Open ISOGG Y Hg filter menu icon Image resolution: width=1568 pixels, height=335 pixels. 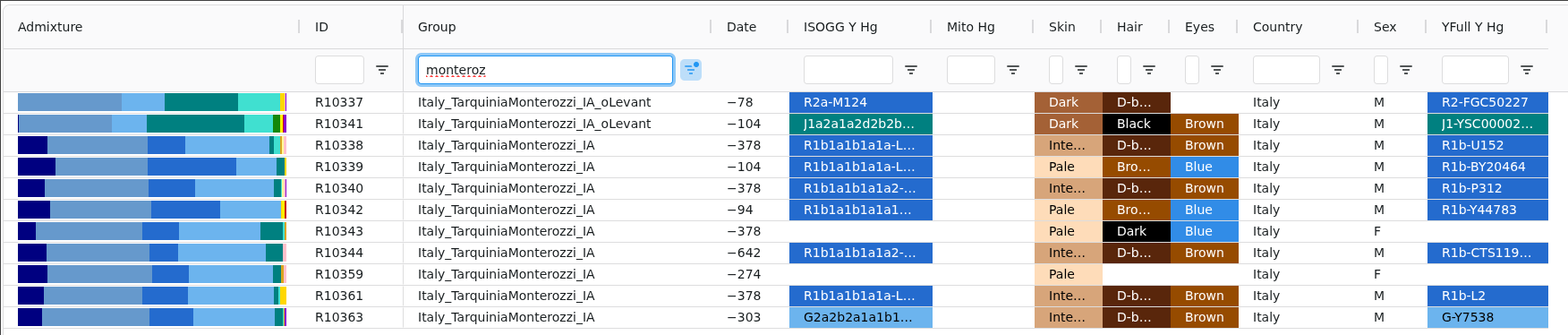[x=911, y=70]
